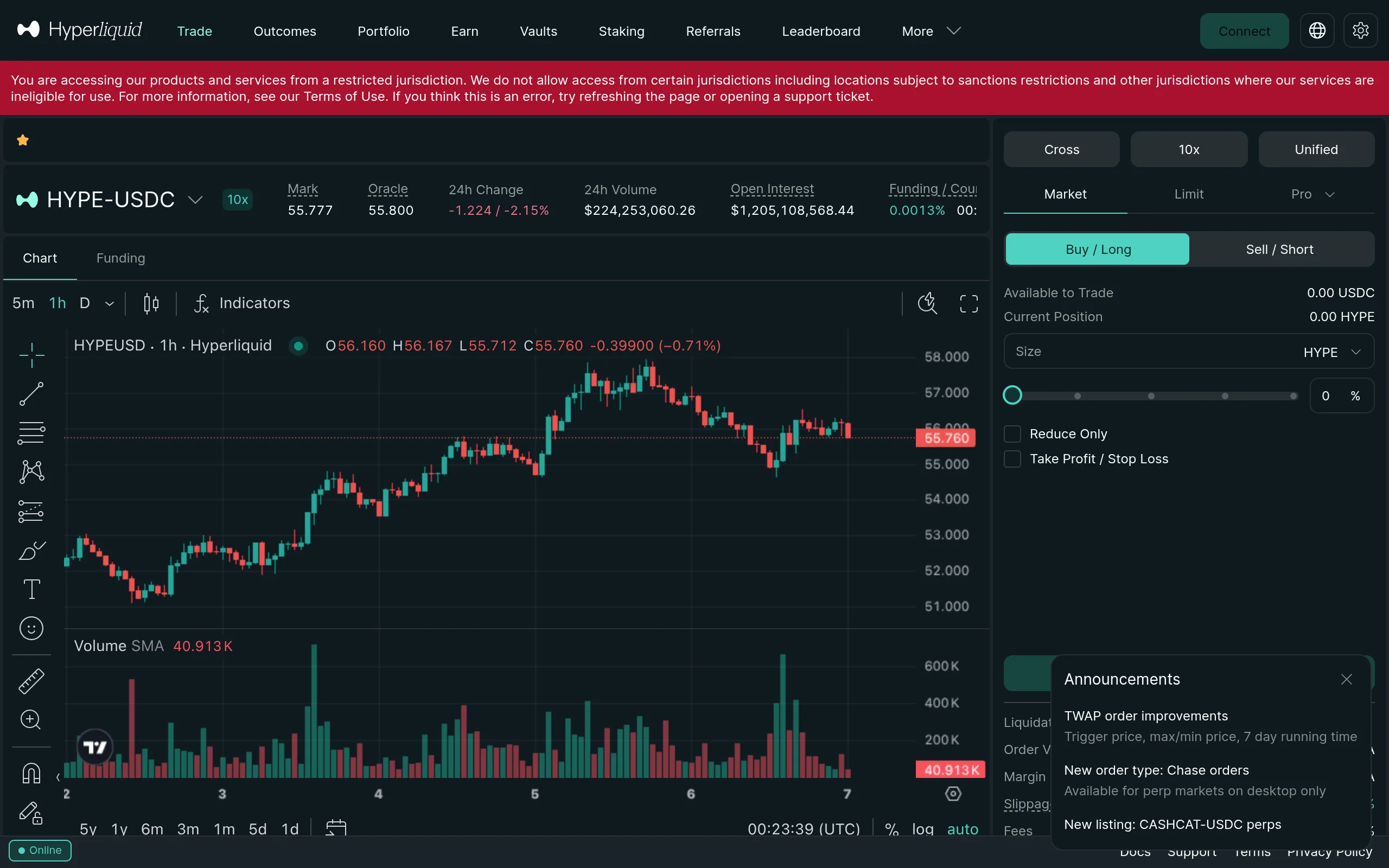Click the size slider handle

pyautogui.click(x=1012, y=395)
